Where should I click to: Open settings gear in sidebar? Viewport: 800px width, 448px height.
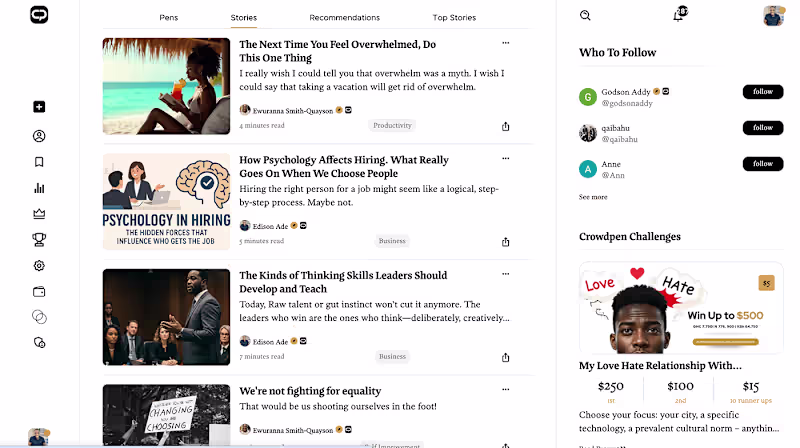click(x=39, y=266)
